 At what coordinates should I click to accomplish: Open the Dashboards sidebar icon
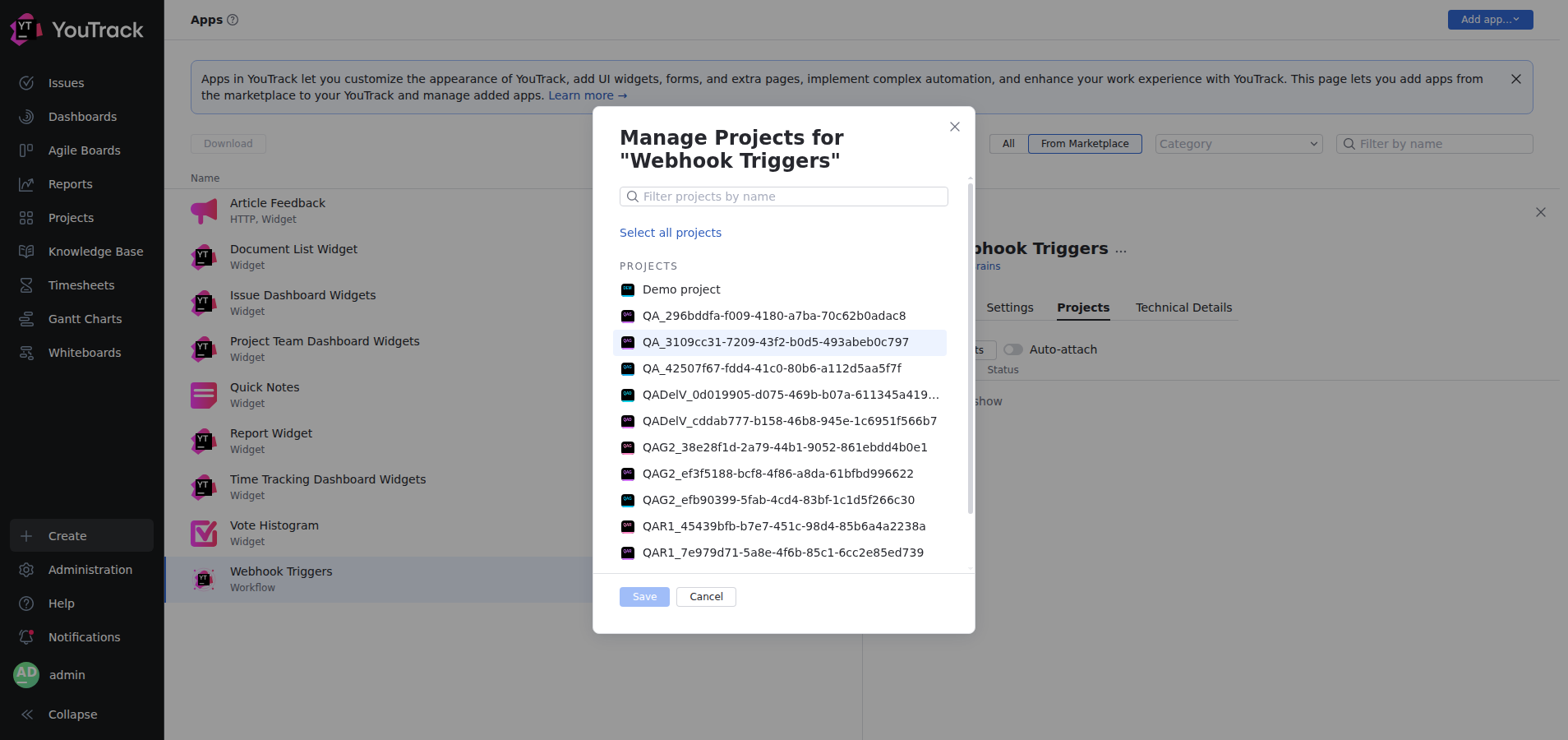pyautogui.click(x=26, y=117)
